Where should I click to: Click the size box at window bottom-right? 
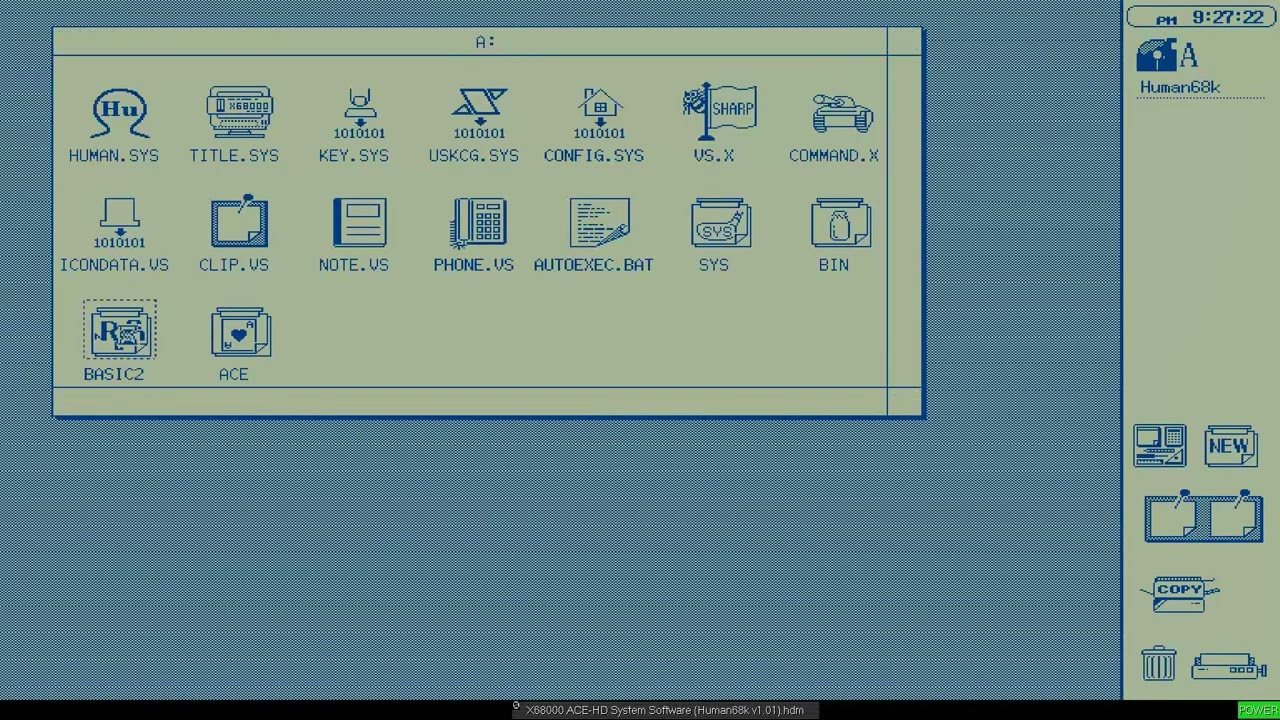click(x=904, y=401)
